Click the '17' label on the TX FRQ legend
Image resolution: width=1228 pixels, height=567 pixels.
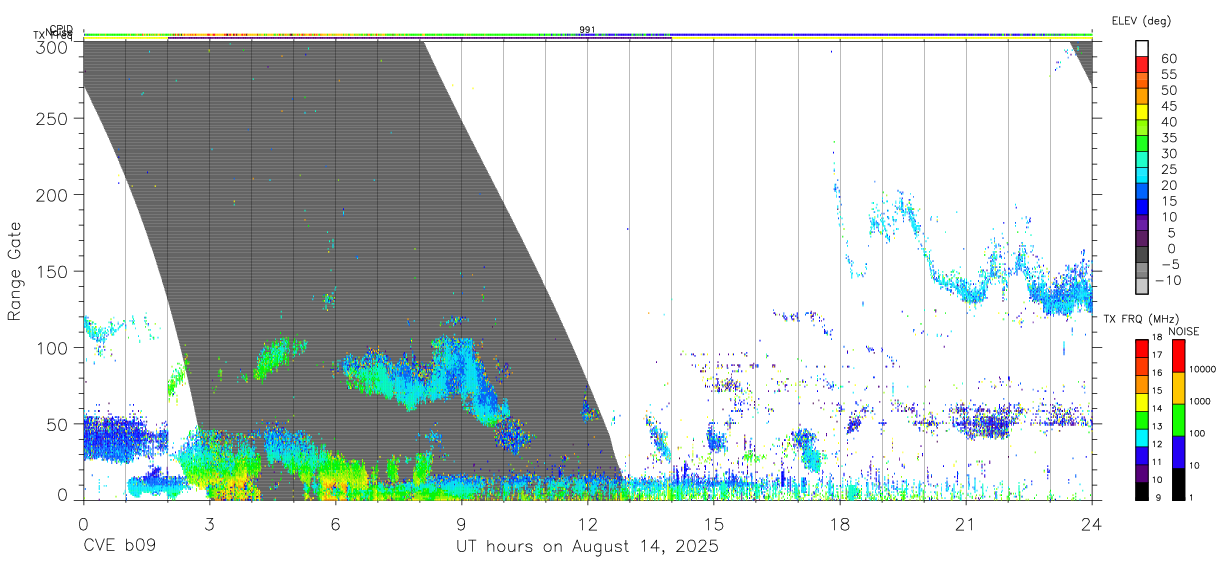point(1156,354)
